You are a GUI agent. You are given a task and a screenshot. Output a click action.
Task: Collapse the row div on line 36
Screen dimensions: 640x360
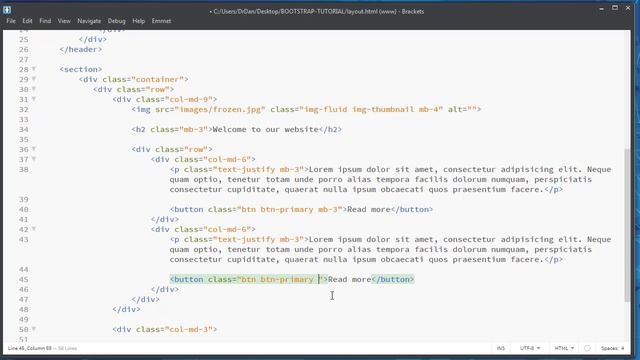click(34, 149)
